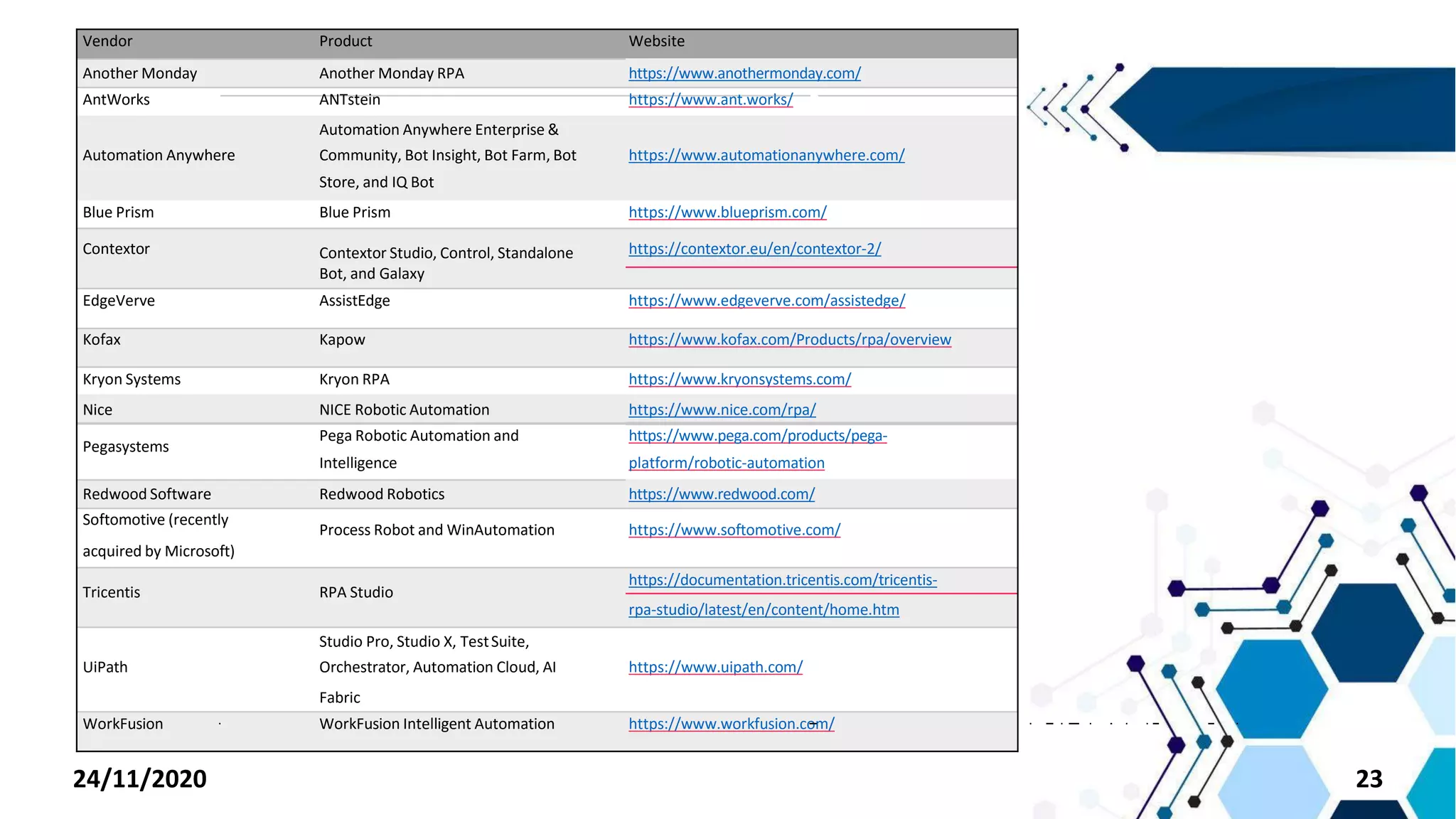Click the Website column header
Image resolution: width=1456 pixels, height=819 pixels.
[656, 41]
